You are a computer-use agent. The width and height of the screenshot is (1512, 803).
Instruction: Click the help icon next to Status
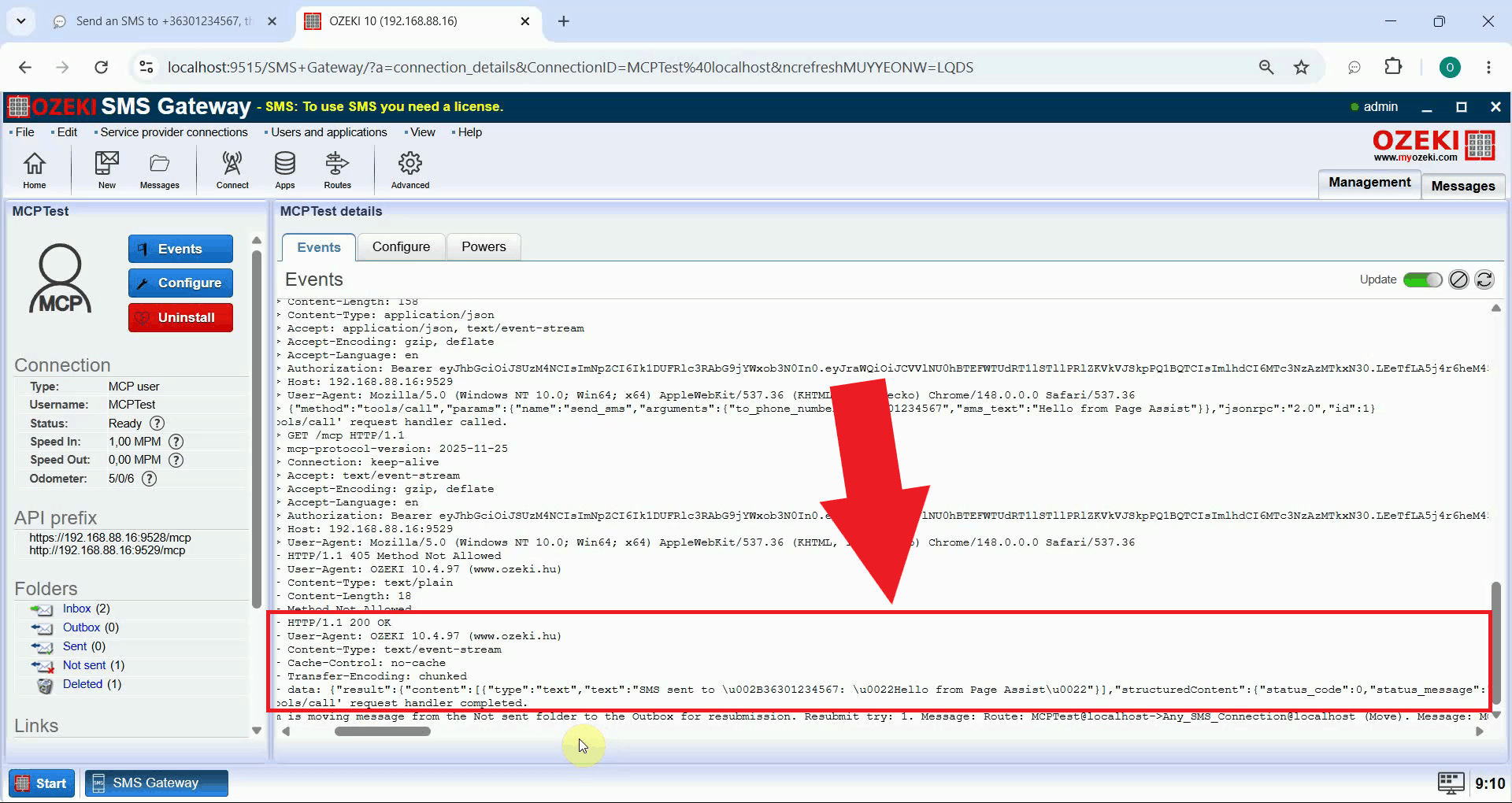point(157,424)
